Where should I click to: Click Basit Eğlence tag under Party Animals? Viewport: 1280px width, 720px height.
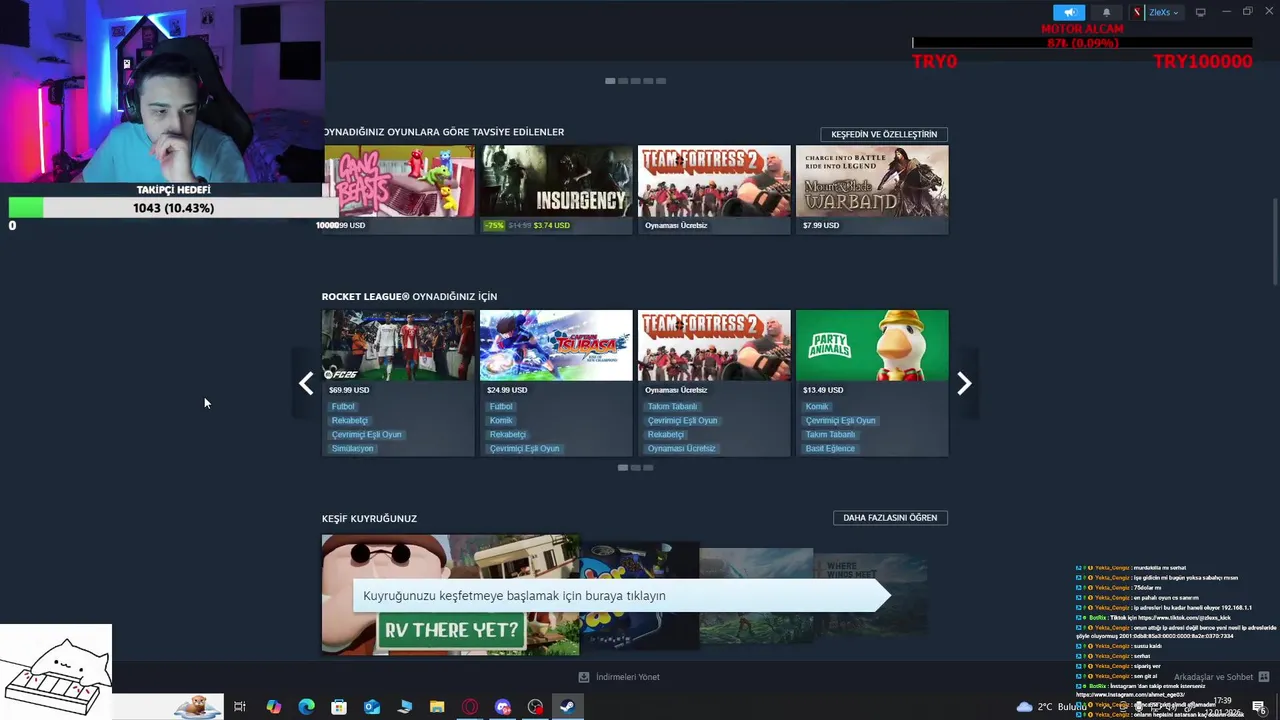coord(830,449)
